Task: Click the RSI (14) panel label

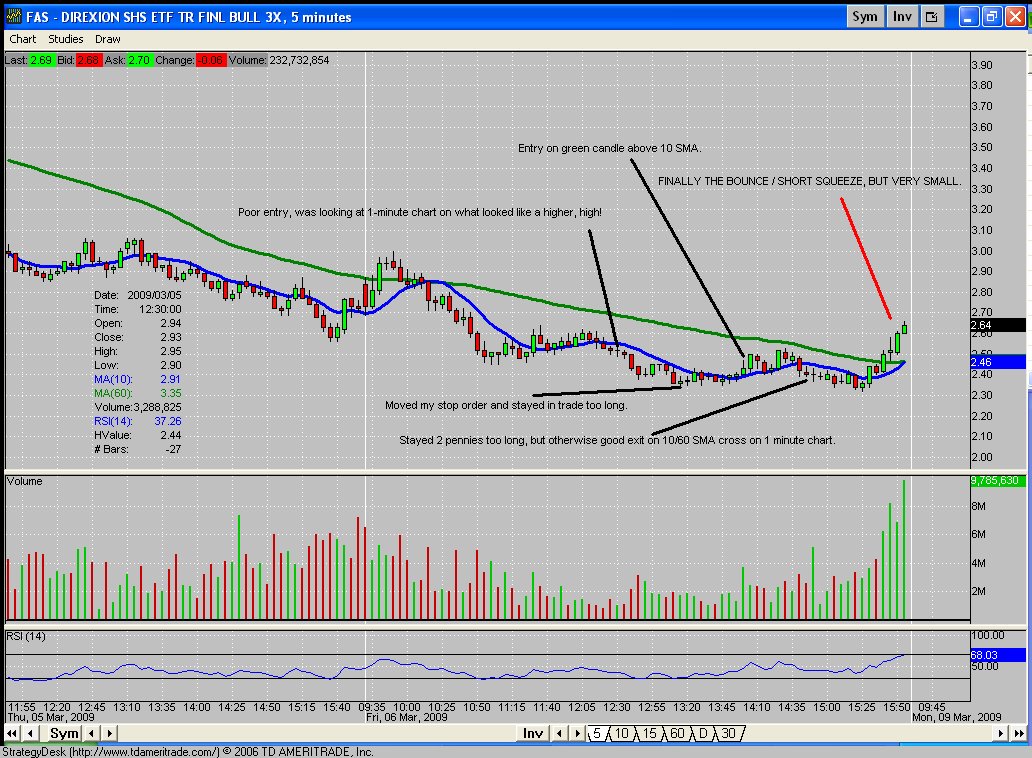Action: (26, 636)
